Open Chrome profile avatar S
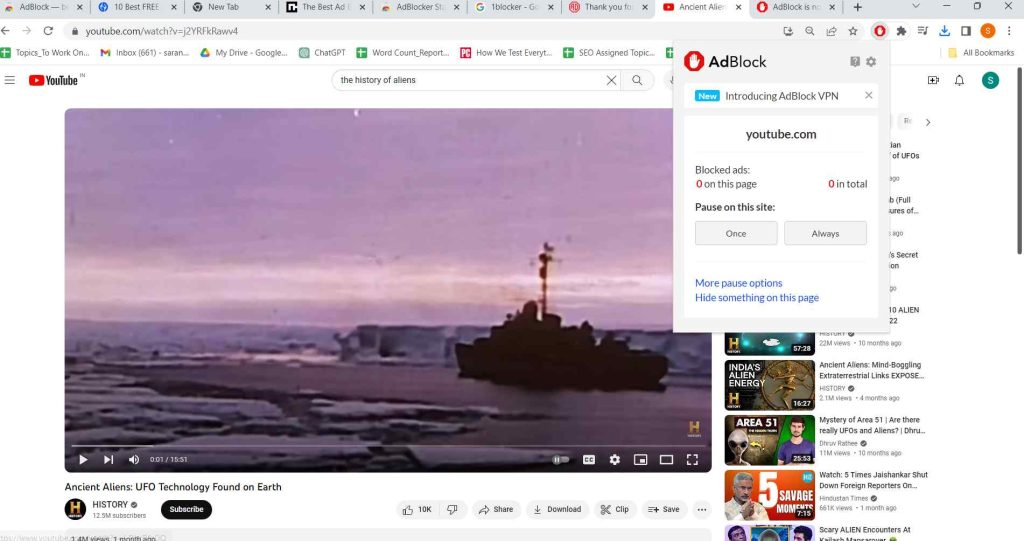This screenshot has width=1024, height=541. coord(987,31)
